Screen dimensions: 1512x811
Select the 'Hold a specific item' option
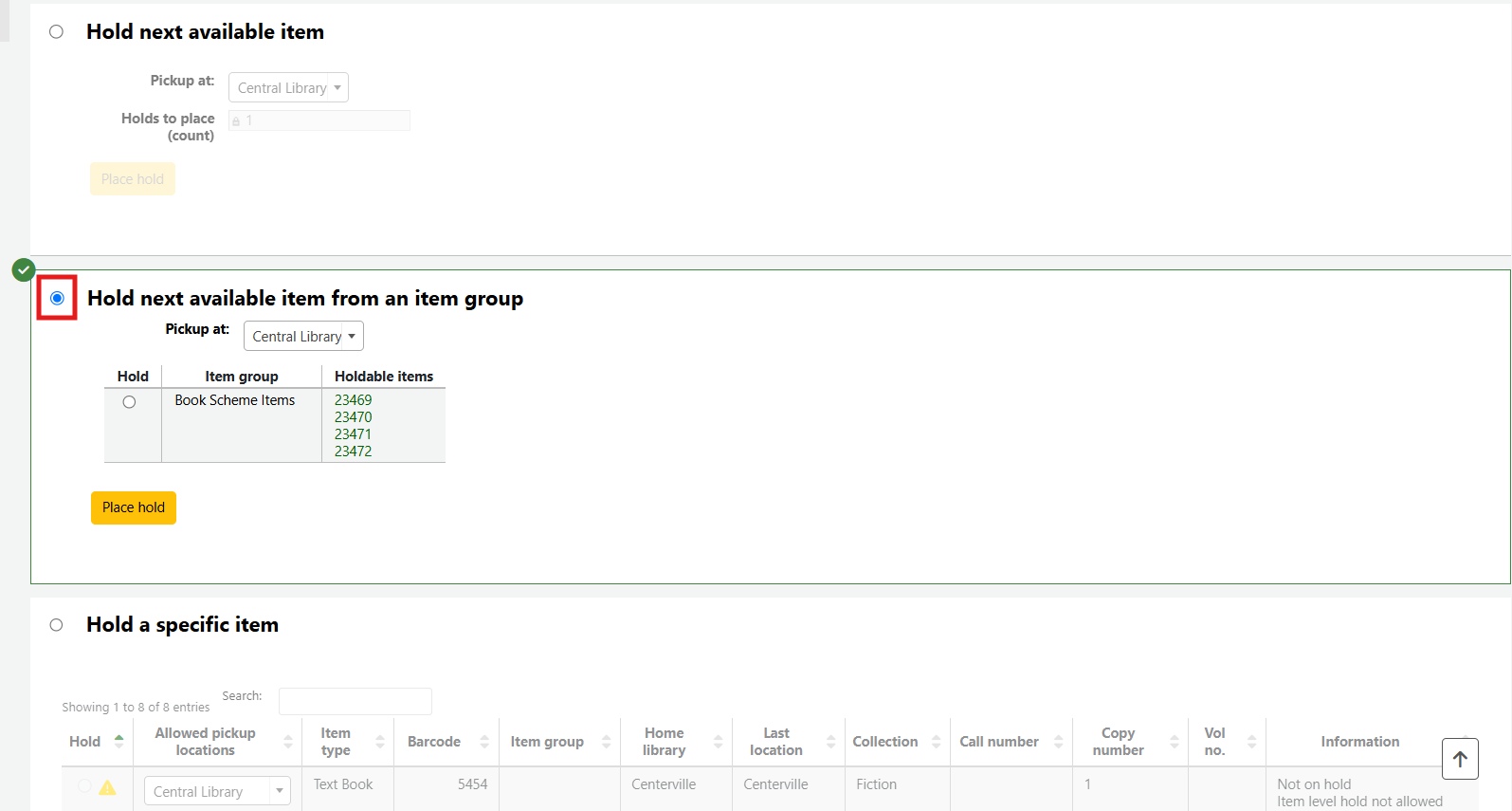(x=57, y=625)
